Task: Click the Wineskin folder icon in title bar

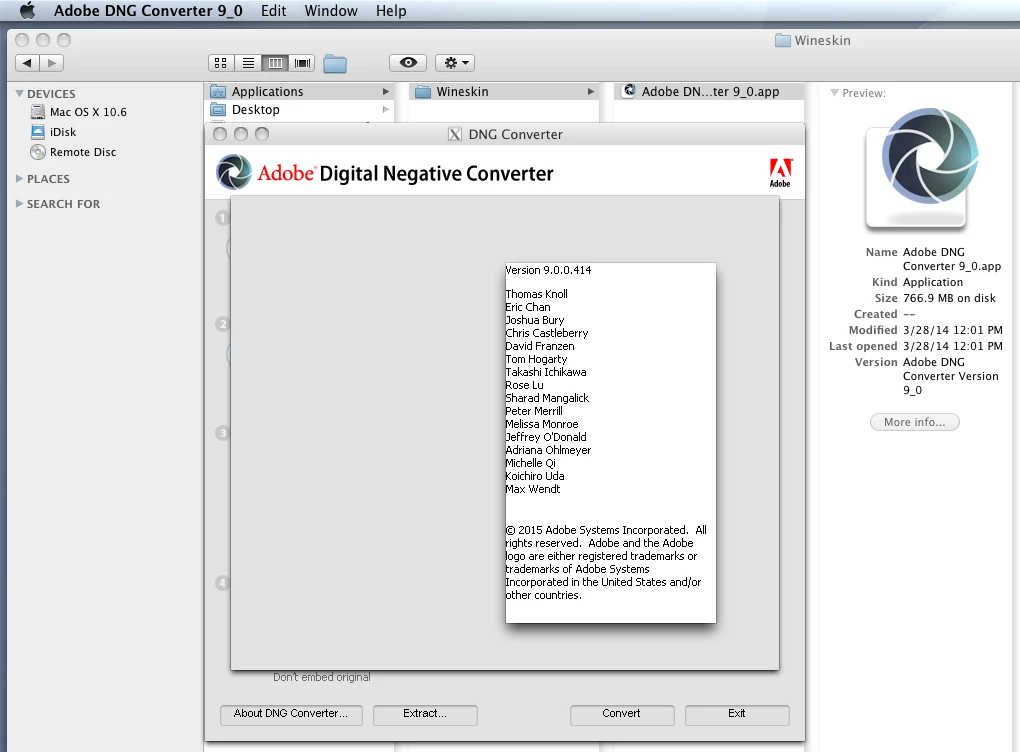Action: (783, 40)
